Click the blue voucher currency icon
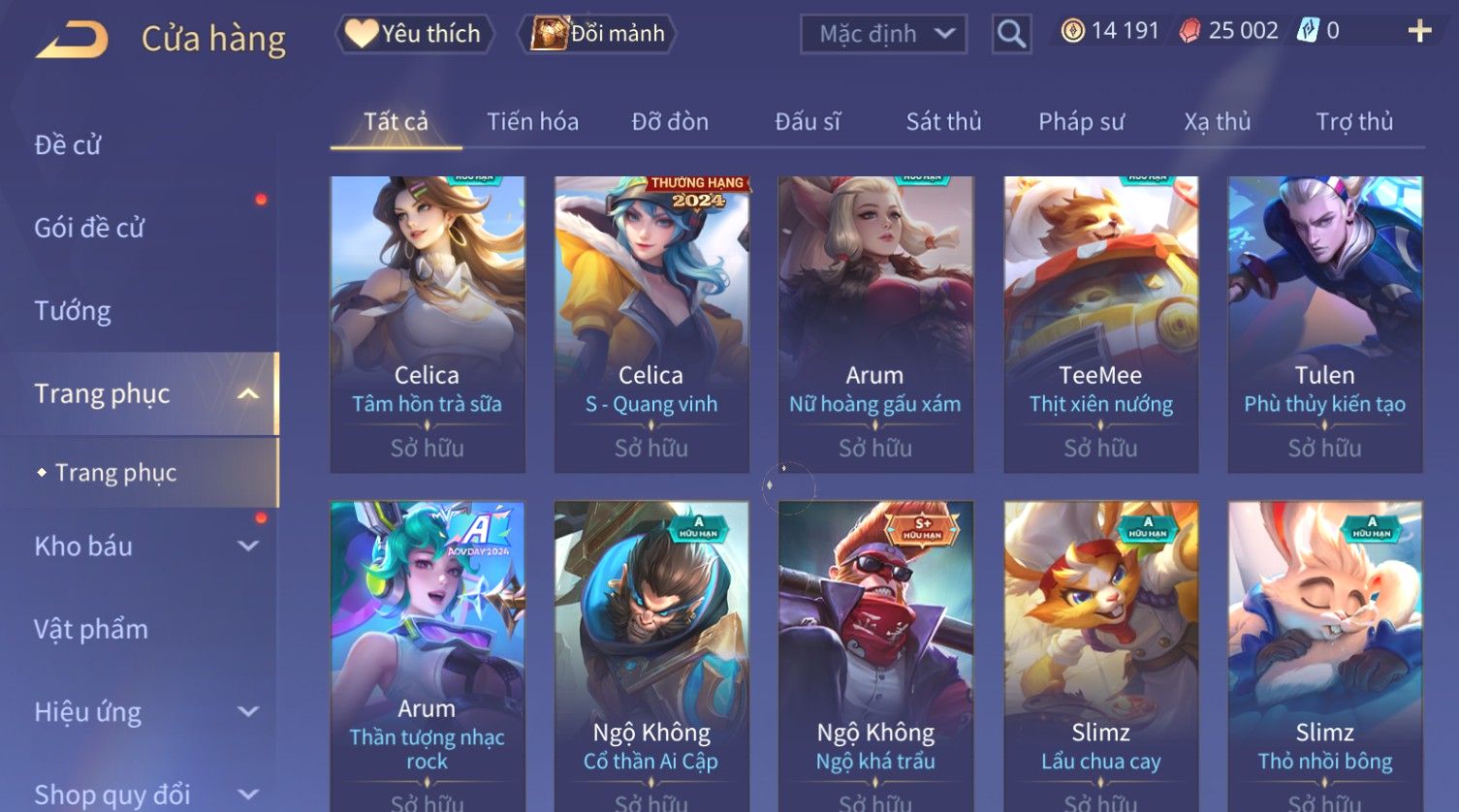1459x812 pixels. coord(1308,31)
